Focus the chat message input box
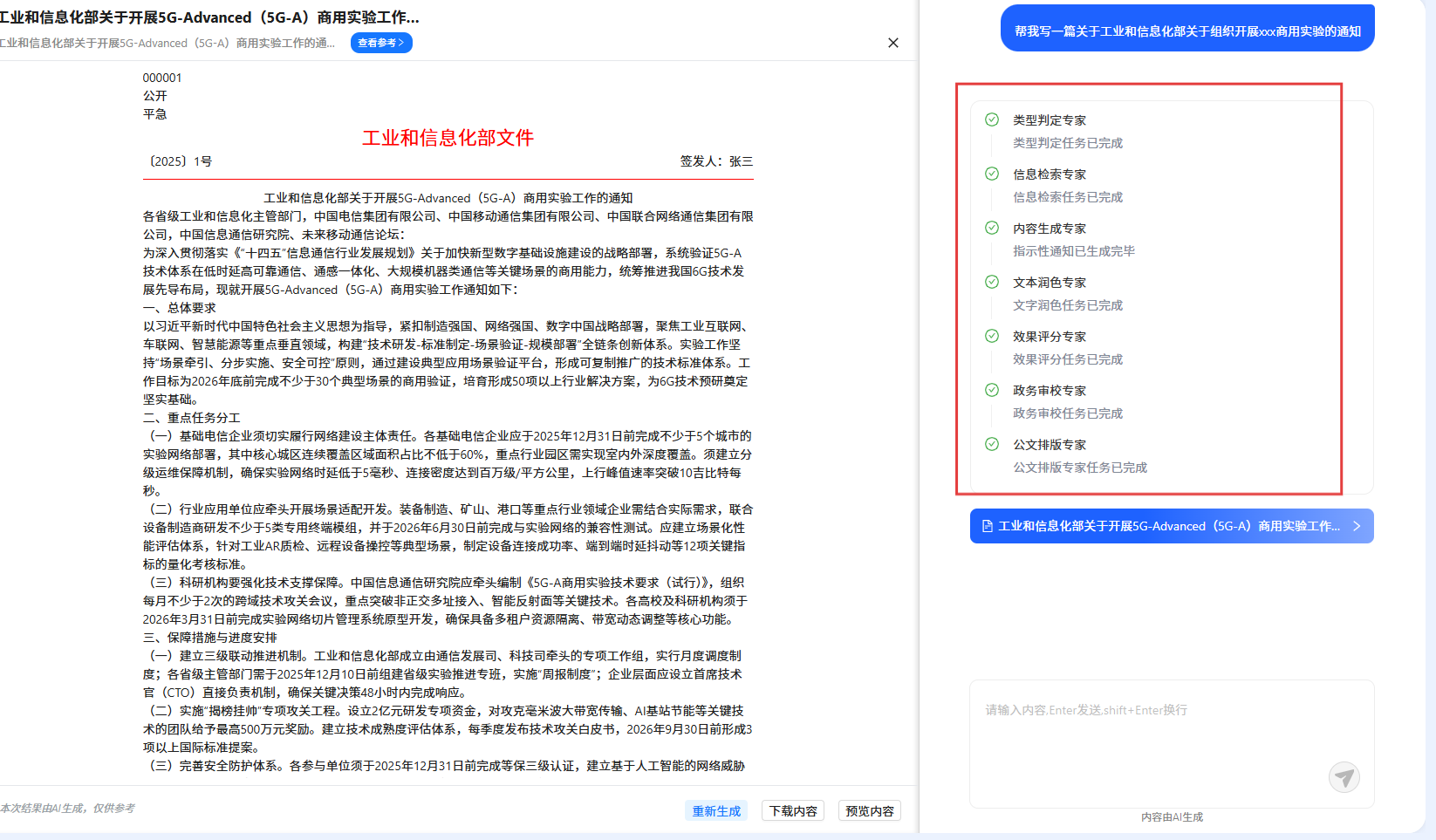Viewport: 1436px width, 840px height. [x=1152, y=733]
